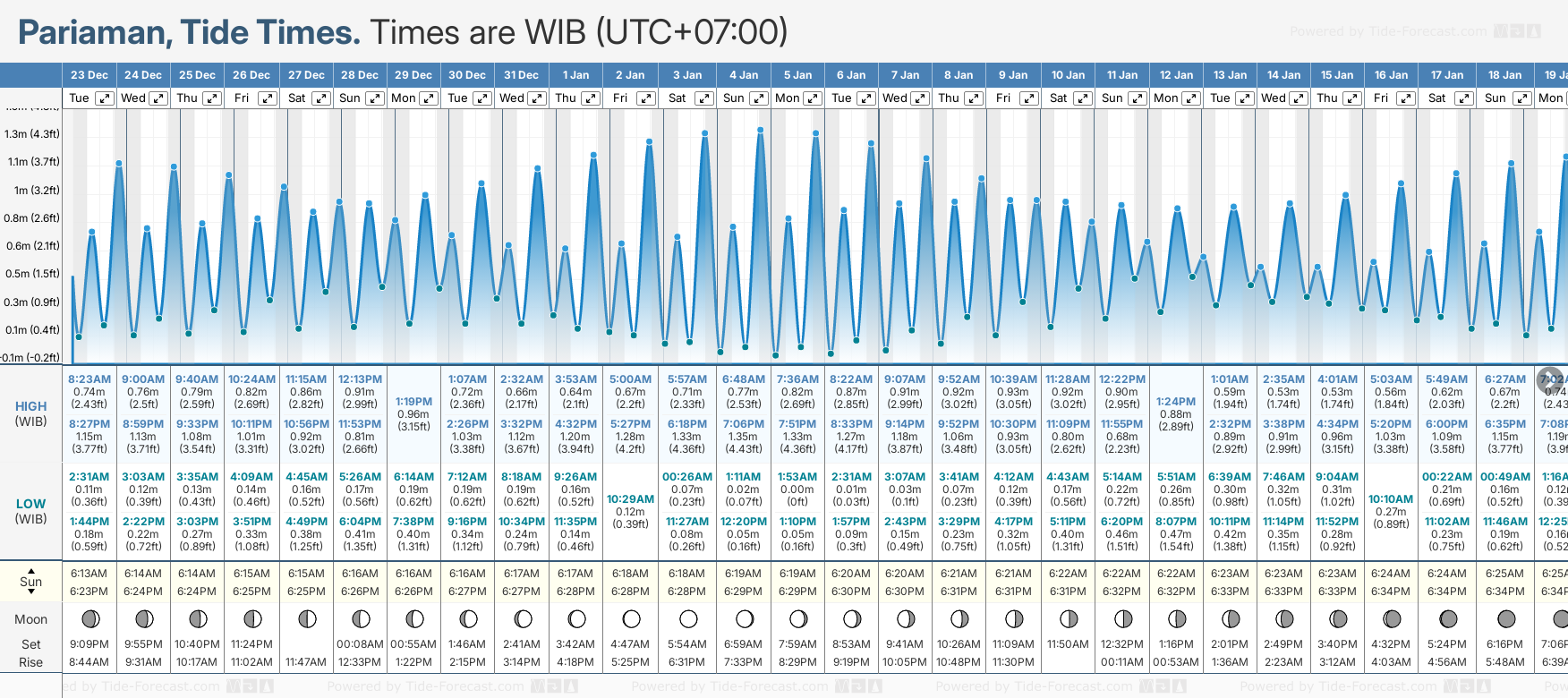Select the 3 Jan date header
The height and width of the screenshot is (698, 1568).
687,75
